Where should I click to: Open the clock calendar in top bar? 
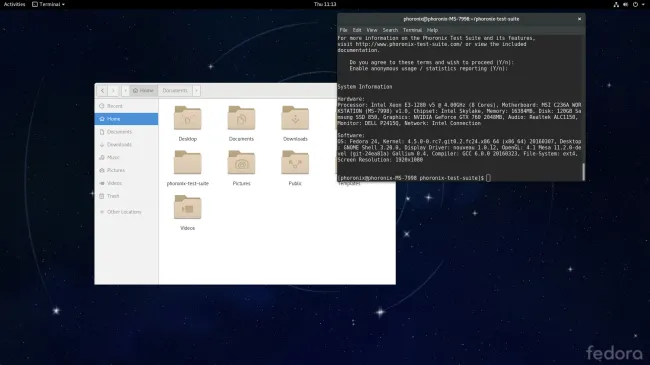(x=325, y=4)
